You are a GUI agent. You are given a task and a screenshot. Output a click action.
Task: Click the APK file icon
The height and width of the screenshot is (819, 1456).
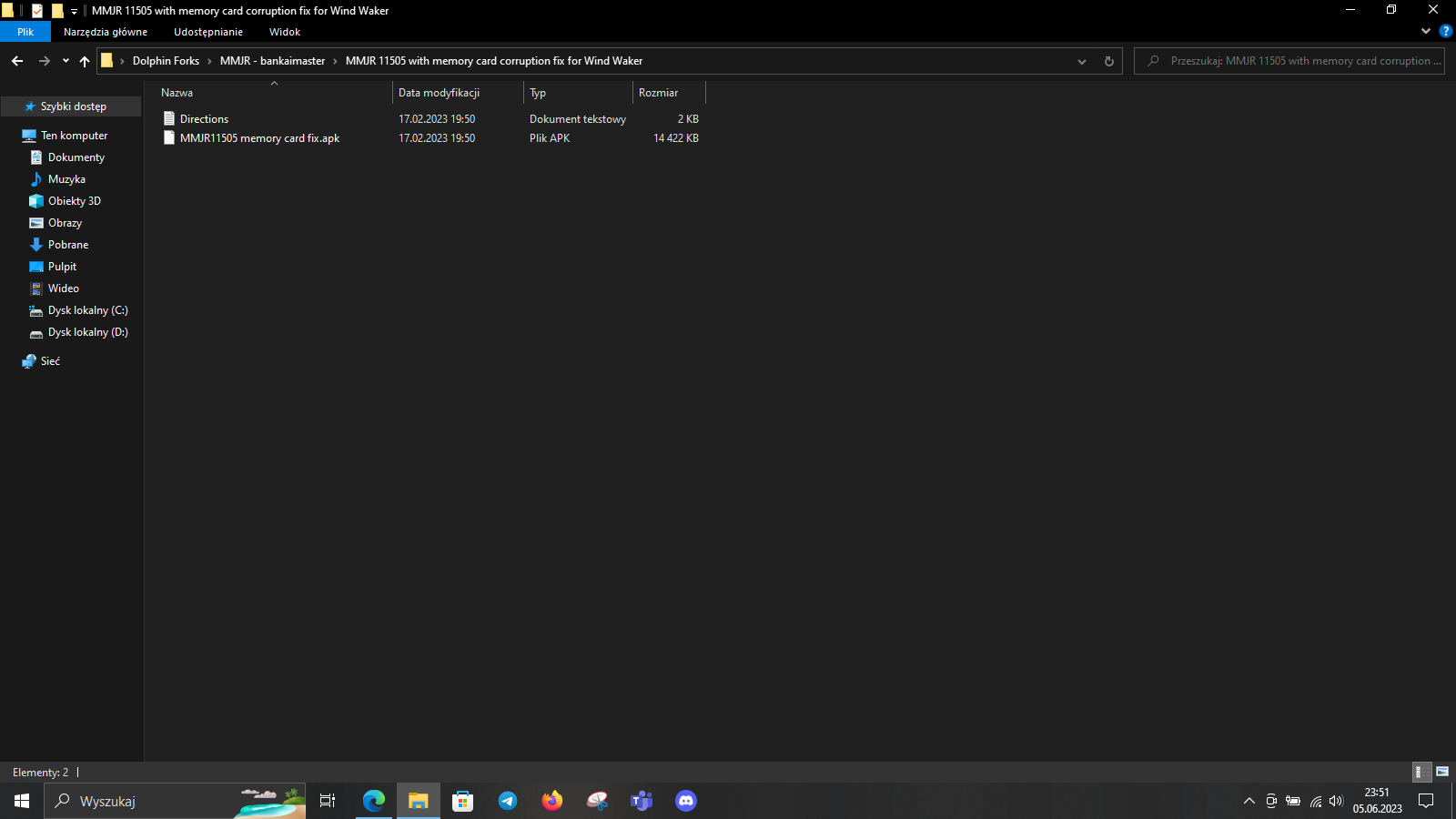pyautogui.click(x=169, y=138)
